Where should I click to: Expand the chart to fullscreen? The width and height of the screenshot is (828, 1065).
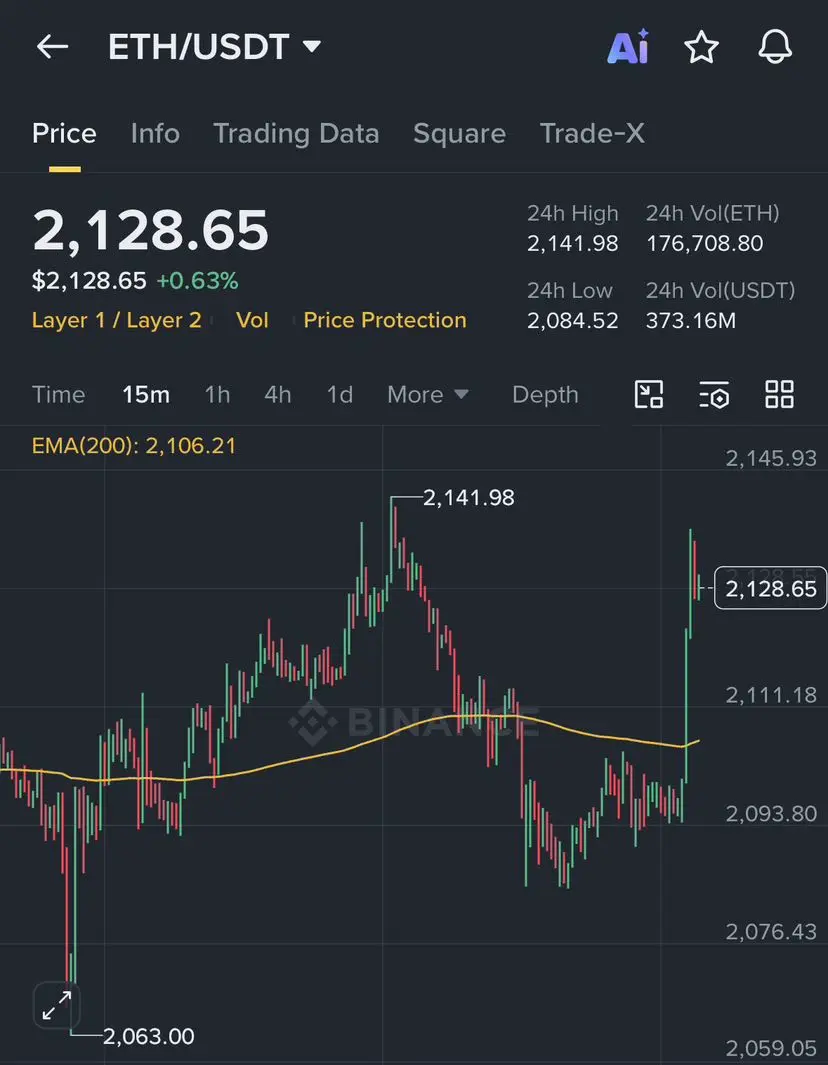57,1005
